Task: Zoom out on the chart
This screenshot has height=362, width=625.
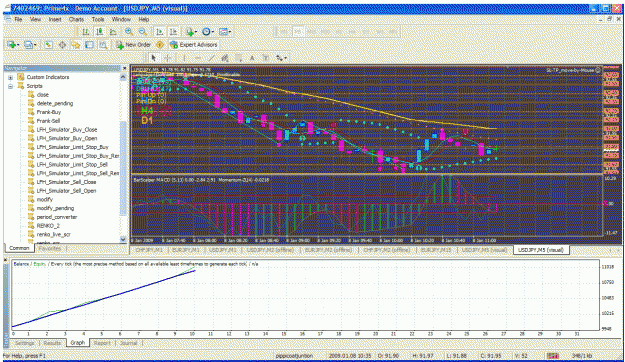Action: [142, 32]
